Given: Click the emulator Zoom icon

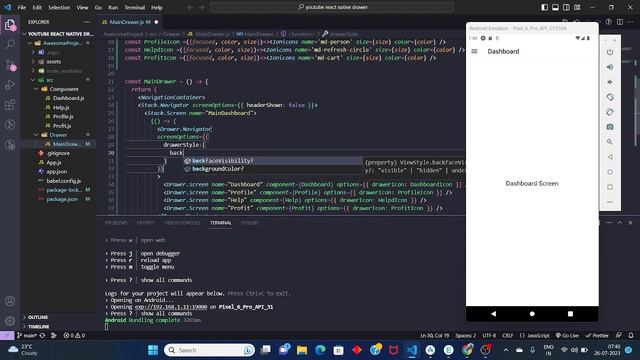Looking at the screenshot, I should point(610,142).
